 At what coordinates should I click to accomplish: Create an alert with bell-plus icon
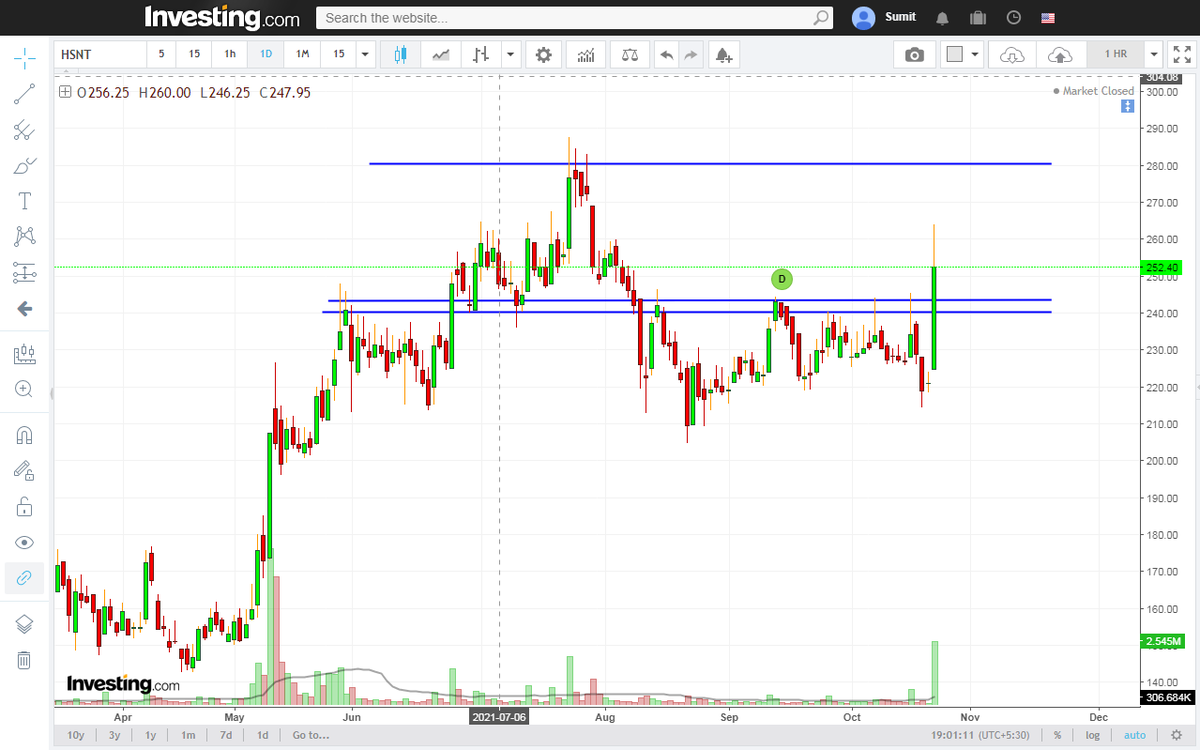pos(723,54)
